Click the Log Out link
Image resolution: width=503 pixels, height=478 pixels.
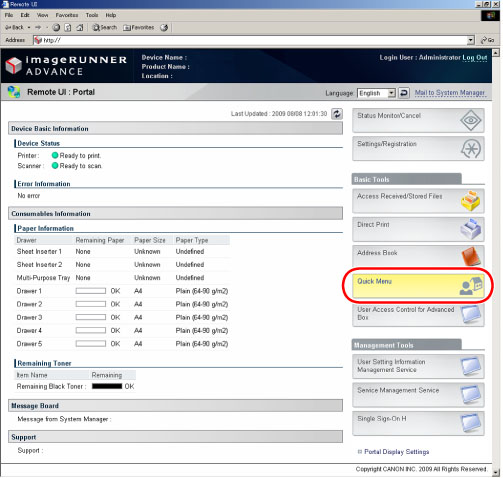click(x=474, y=58)
